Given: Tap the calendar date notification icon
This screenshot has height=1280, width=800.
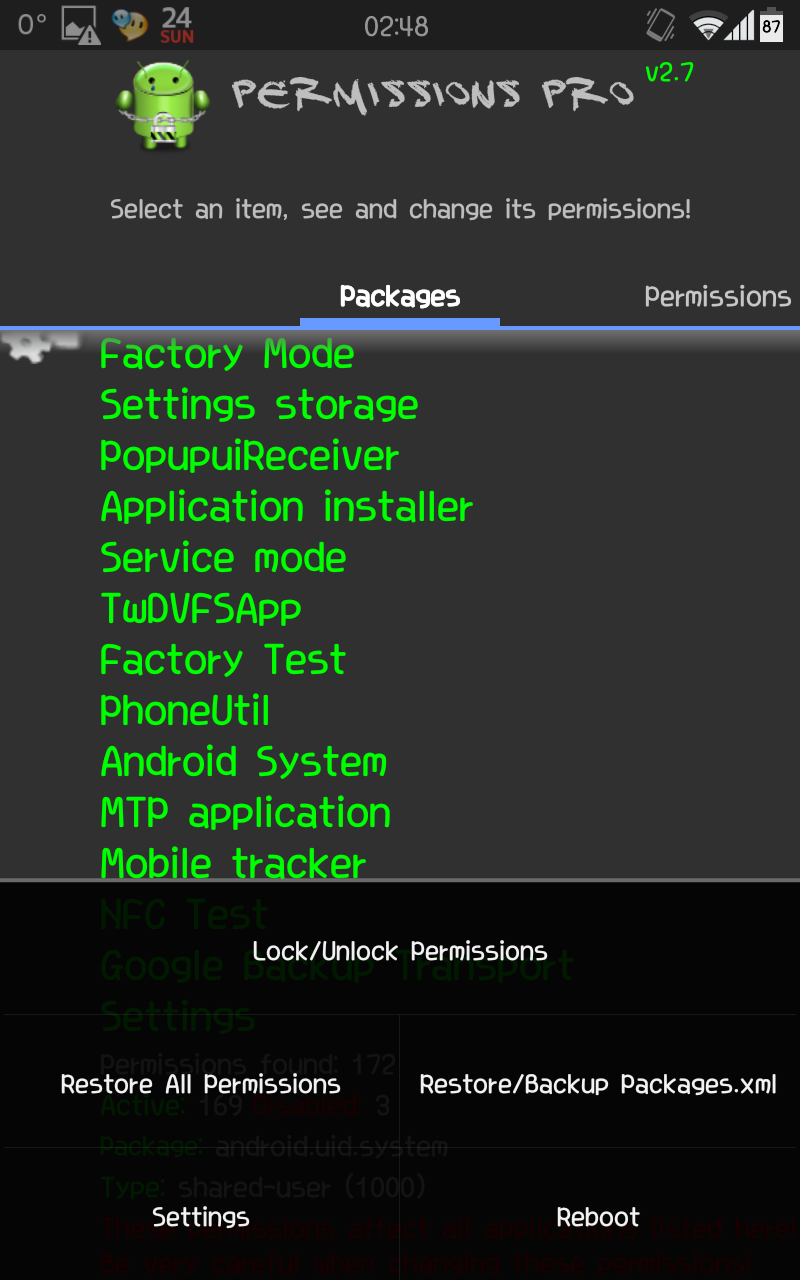Looking at the screenshot, I should coord(176,25).
